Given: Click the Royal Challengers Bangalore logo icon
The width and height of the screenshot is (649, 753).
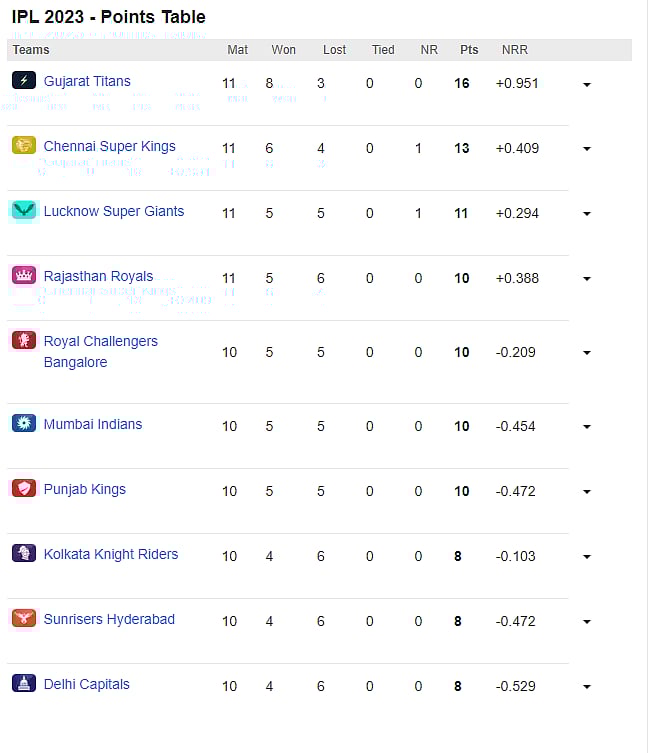Looking at the screenshot, I should click(24, 341).
